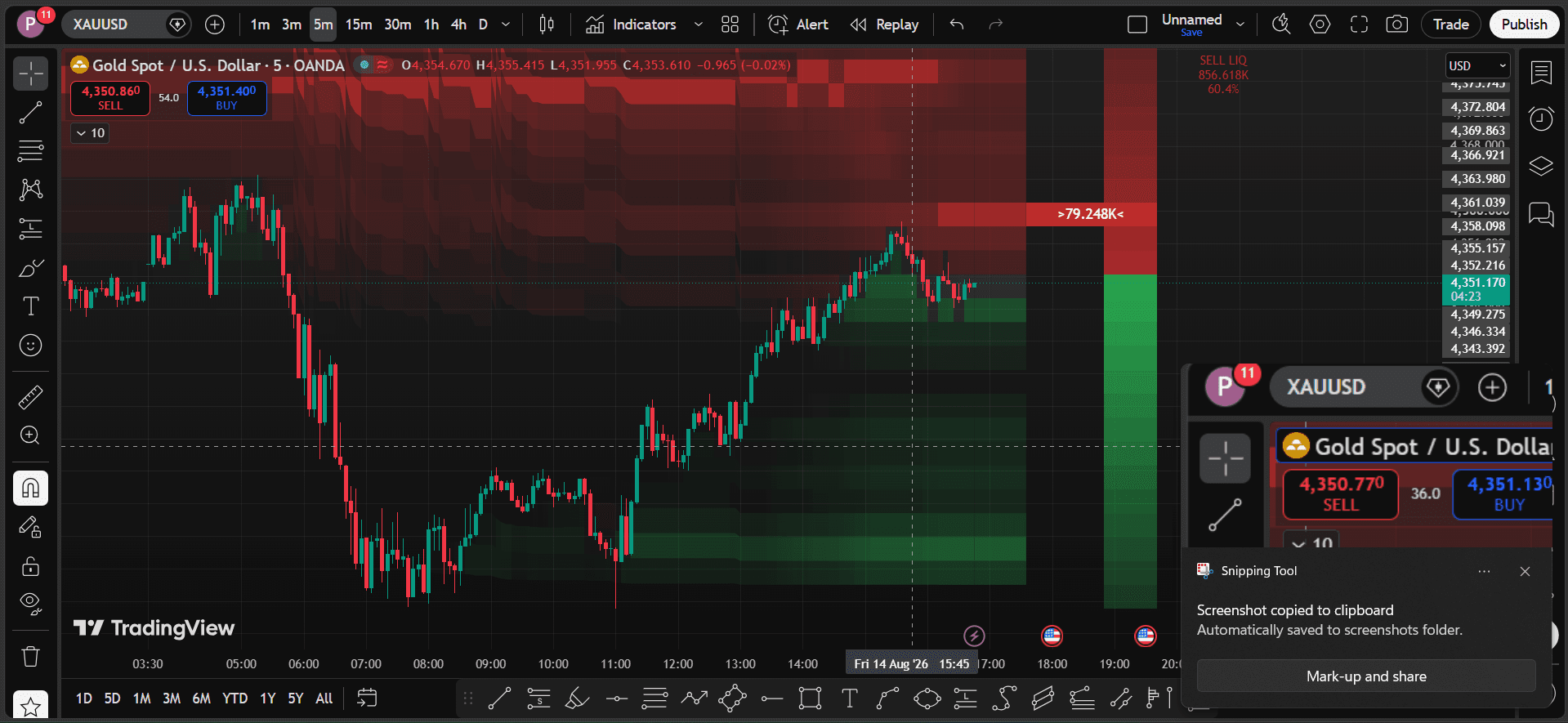Select rectangle tool in bottom drawing toolbar
Image resolution: width=1568 pixels, height=723 pixels.
tap(811, 698)
